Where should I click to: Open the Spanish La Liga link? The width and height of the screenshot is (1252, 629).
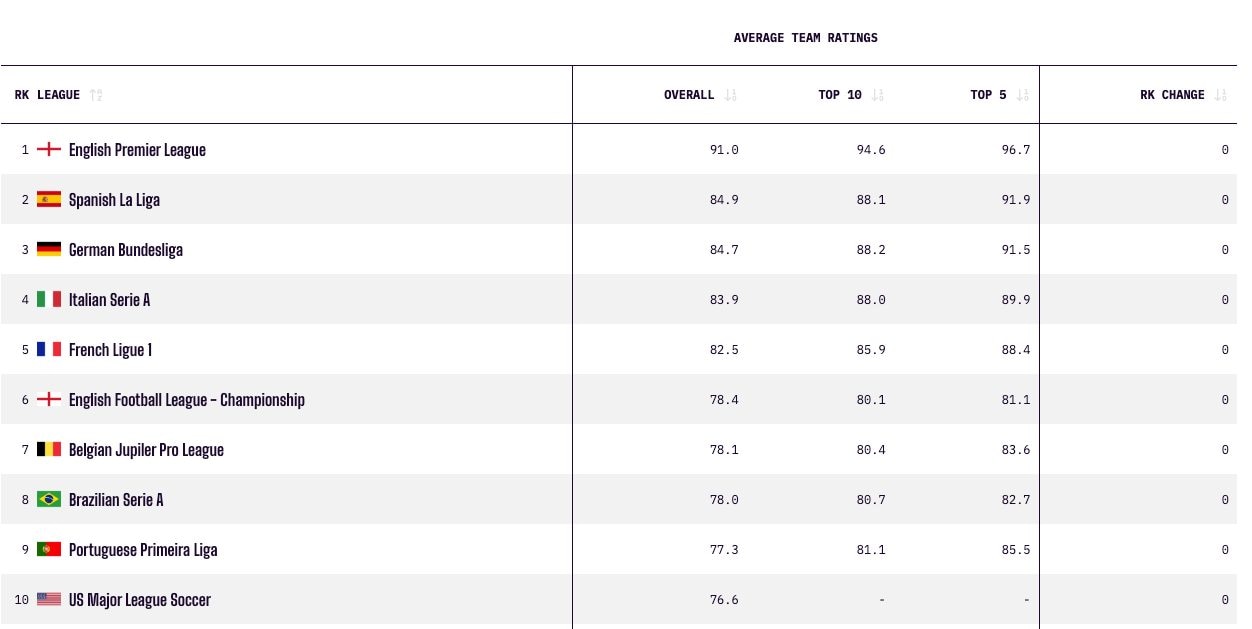[114, 200]
